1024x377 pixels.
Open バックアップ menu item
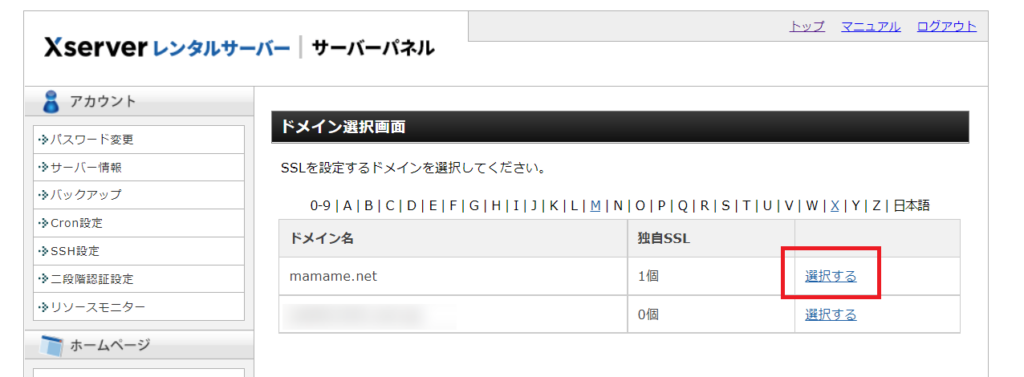(139, 195)
